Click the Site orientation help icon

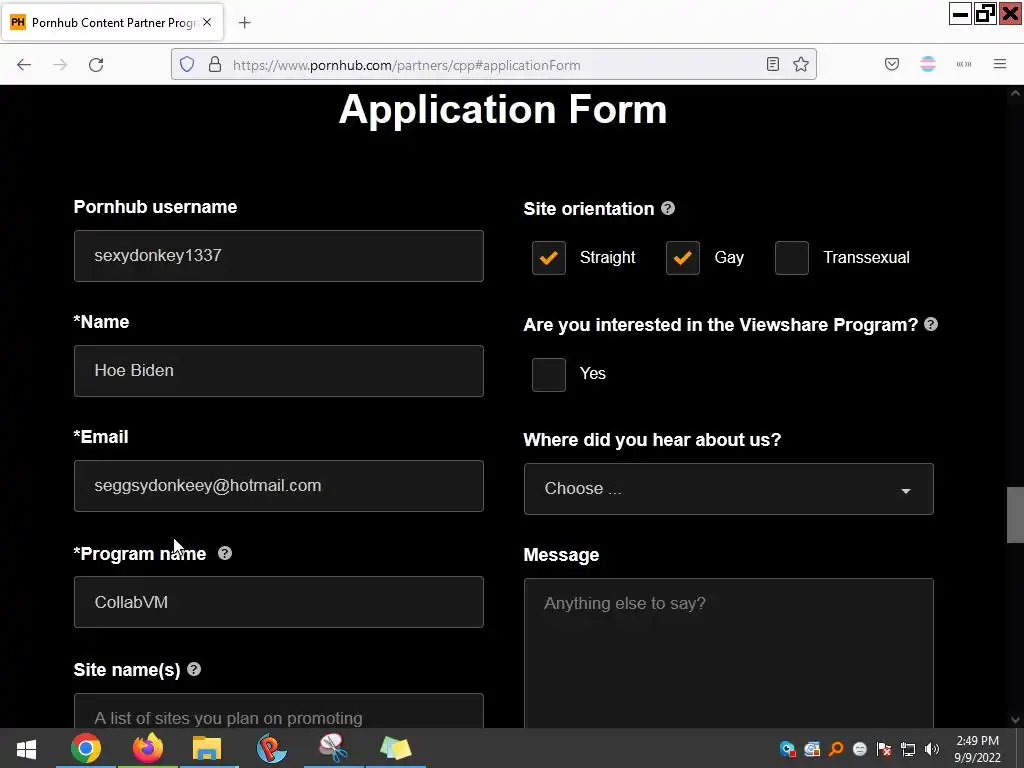[667, 208]
